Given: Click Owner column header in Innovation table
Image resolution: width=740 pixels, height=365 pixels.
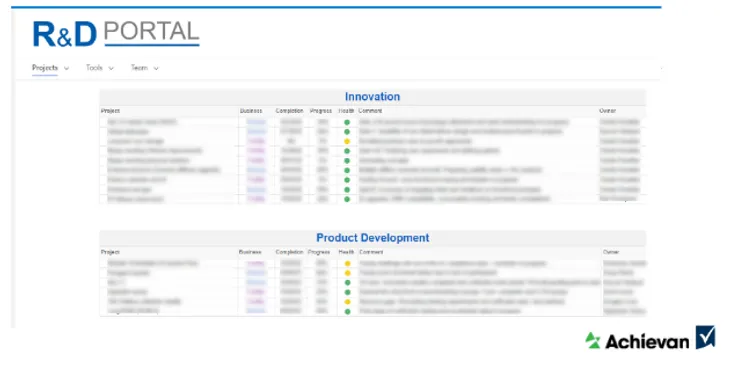Looking at the screenshot, I should click(607, 111).
